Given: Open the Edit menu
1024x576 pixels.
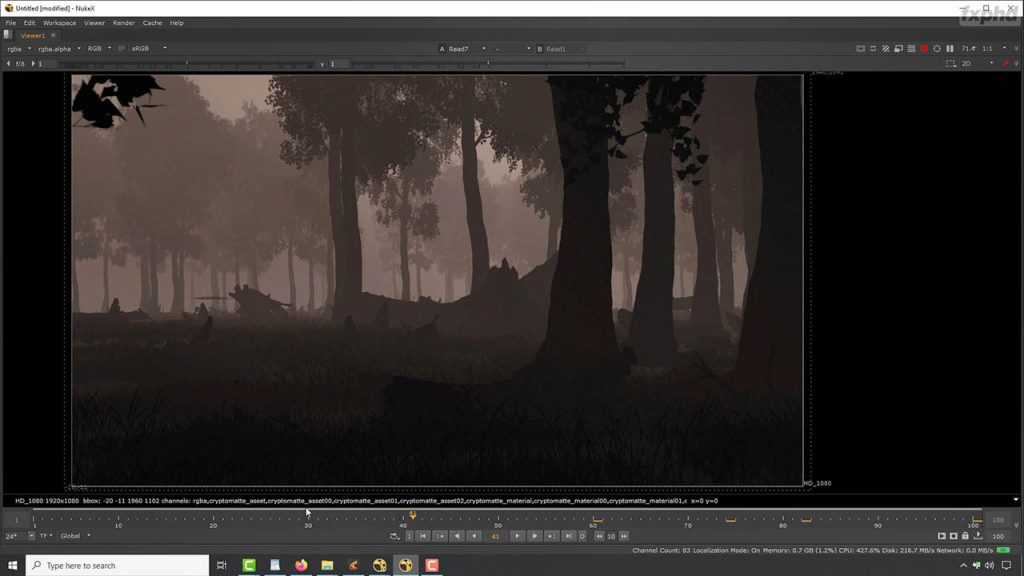Looking at the screenshot, I should 29,23.
